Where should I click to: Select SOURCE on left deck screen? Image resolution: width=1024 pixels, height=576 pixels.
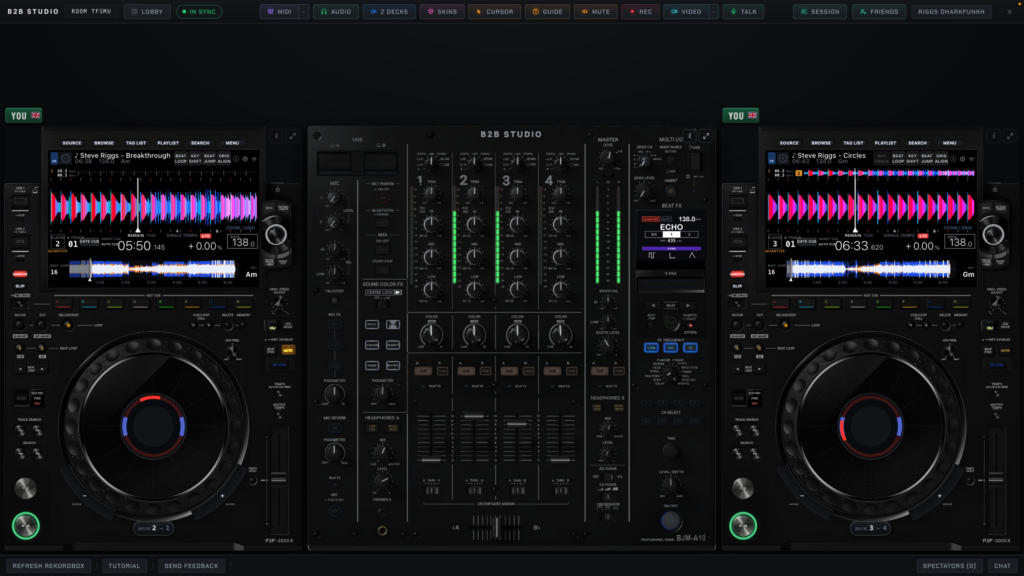pyautogui.click(x=72, y=143)
